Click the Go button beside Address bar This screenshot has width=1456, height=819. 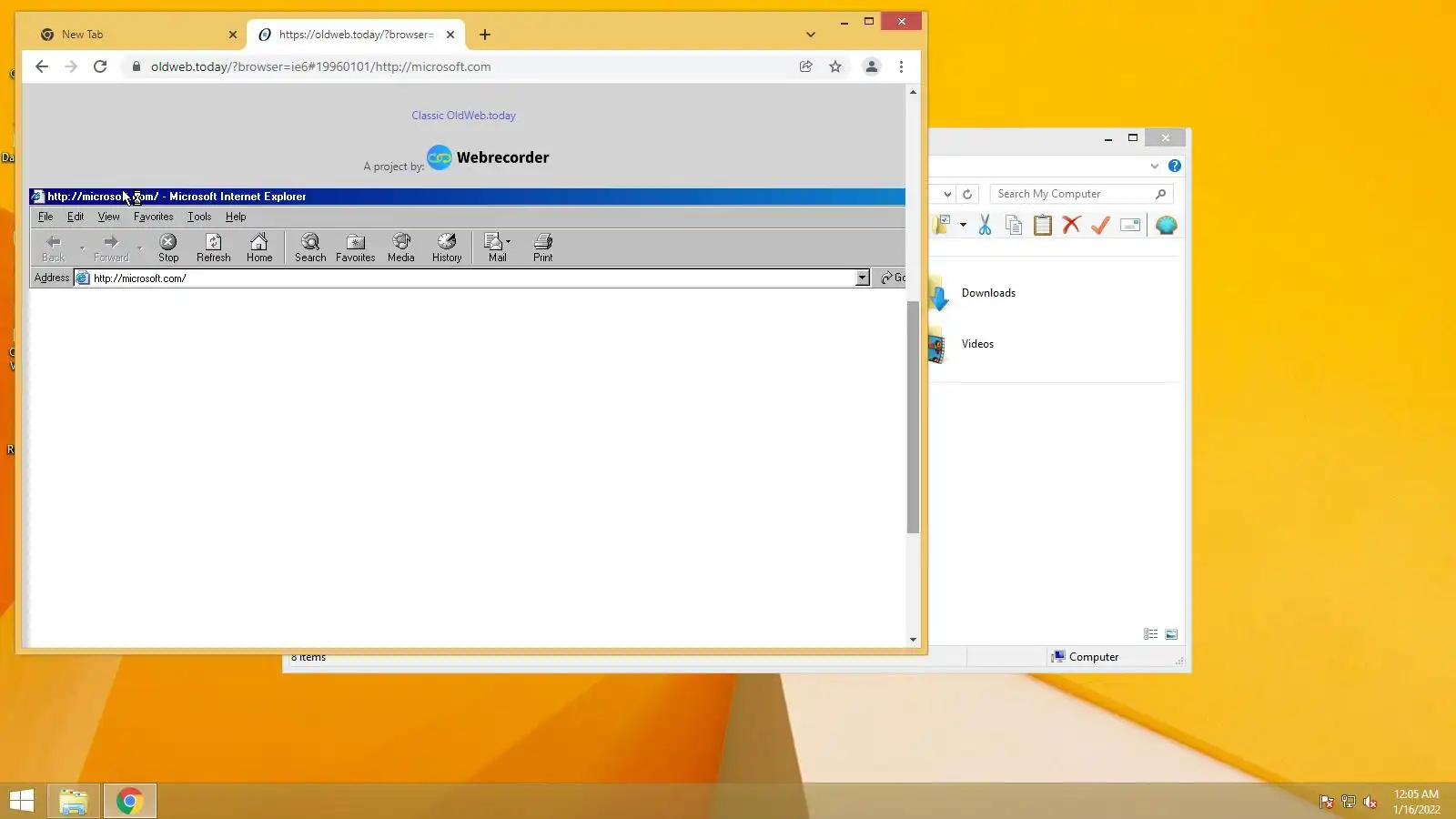[x=893, y=278]
